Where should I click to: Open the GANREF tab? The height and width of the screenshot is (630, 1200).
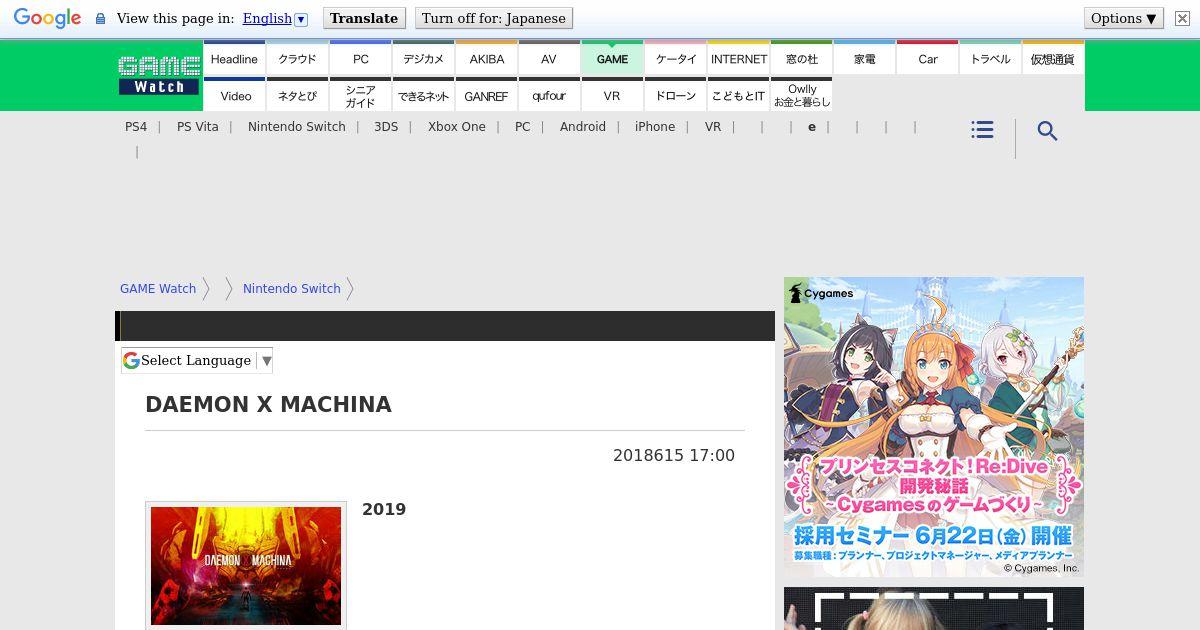pos(486,96)
